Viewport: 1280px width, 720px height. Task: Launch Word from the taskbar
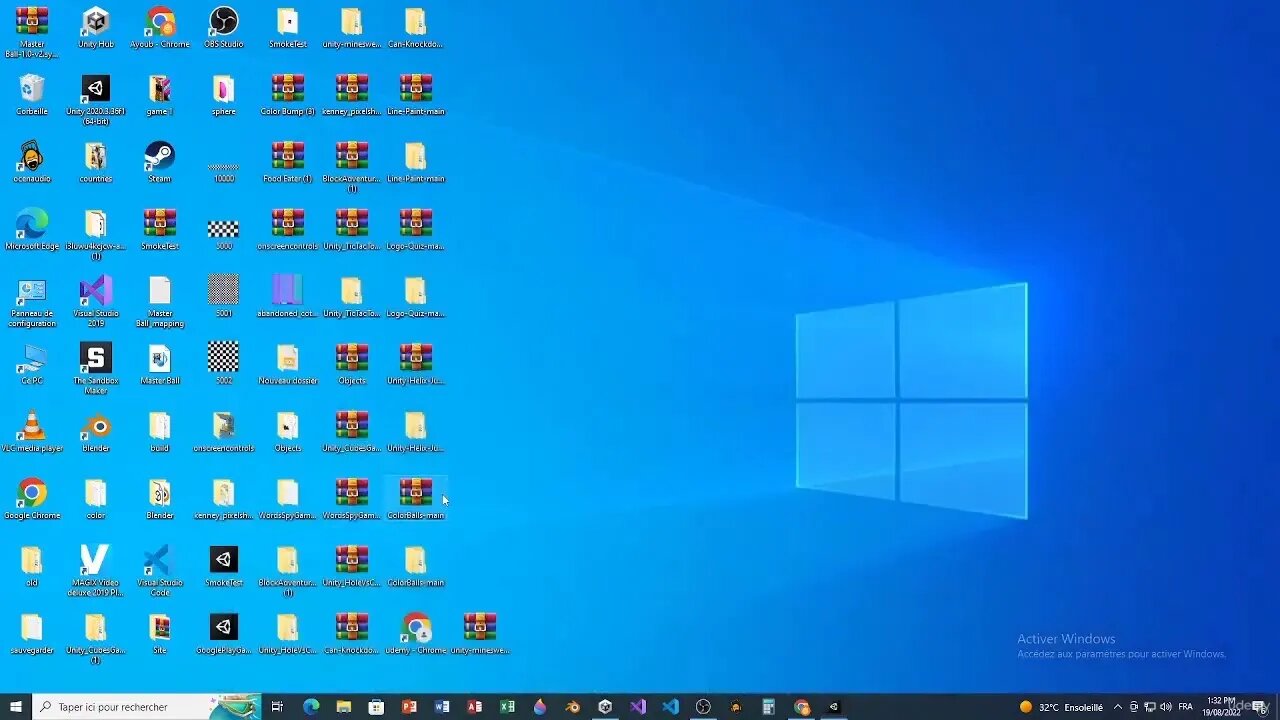442,707
